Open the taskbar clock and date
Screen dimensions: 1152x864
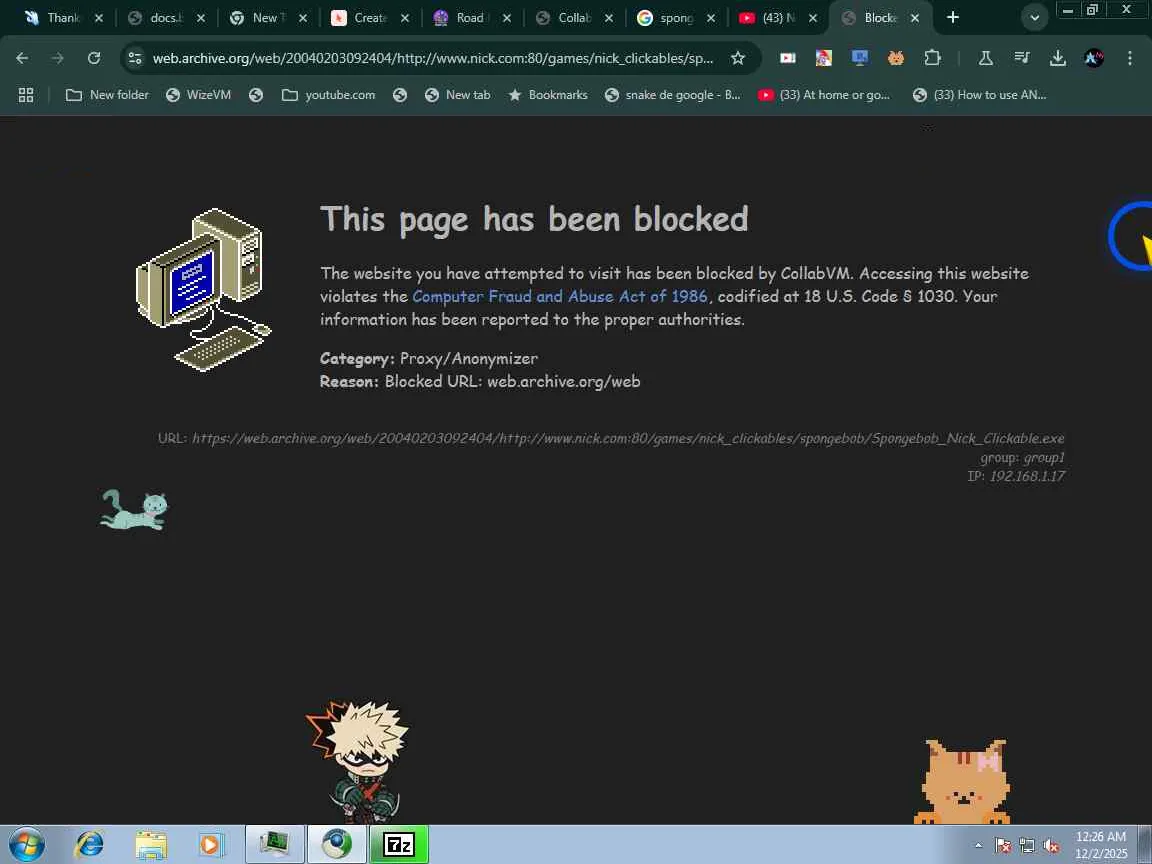[x=1101, y=845]
